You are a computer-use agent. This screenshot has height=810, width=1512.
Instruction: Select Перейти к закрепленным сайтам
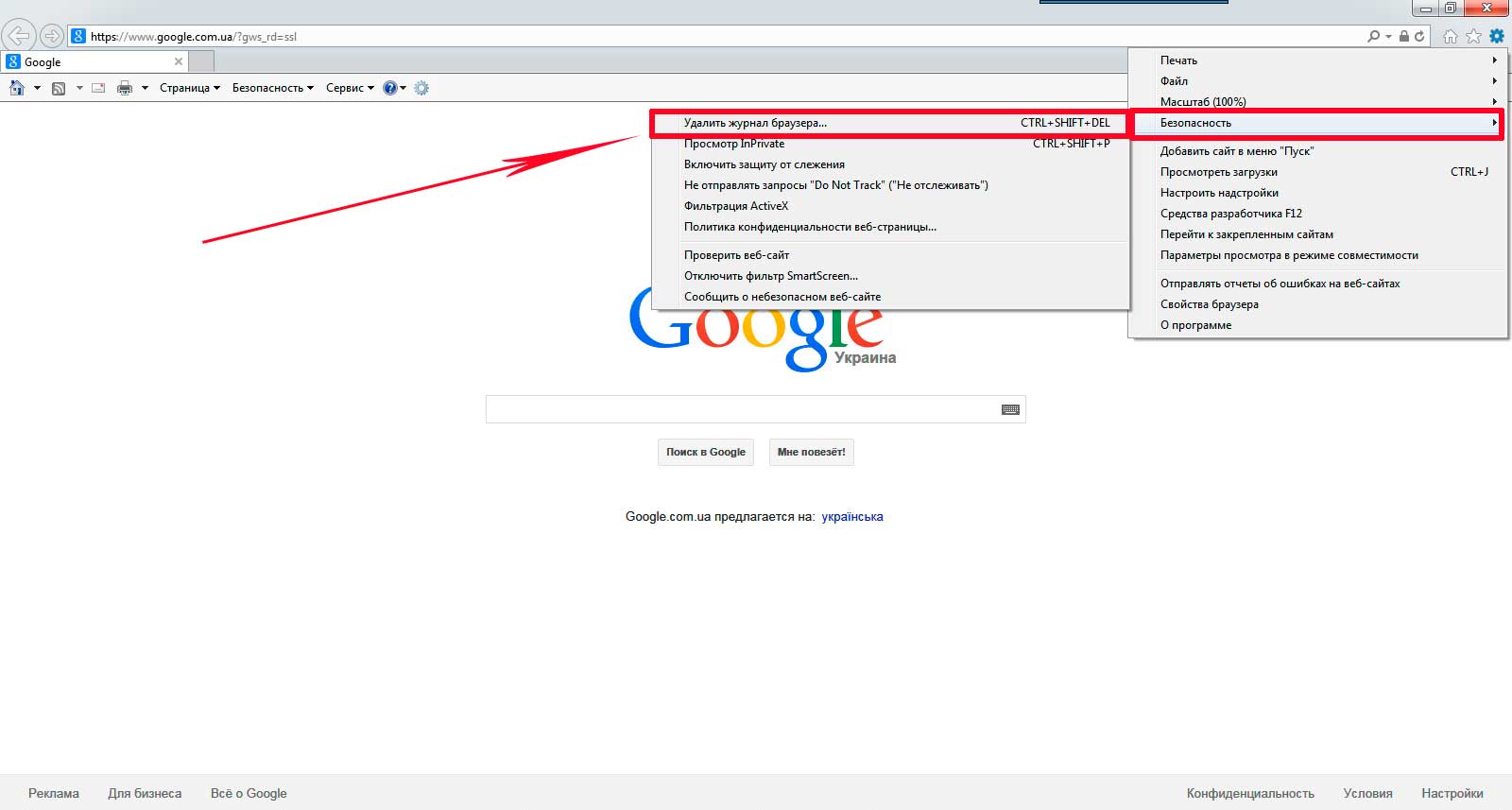pyautogui.click(x=1318, y=234)
